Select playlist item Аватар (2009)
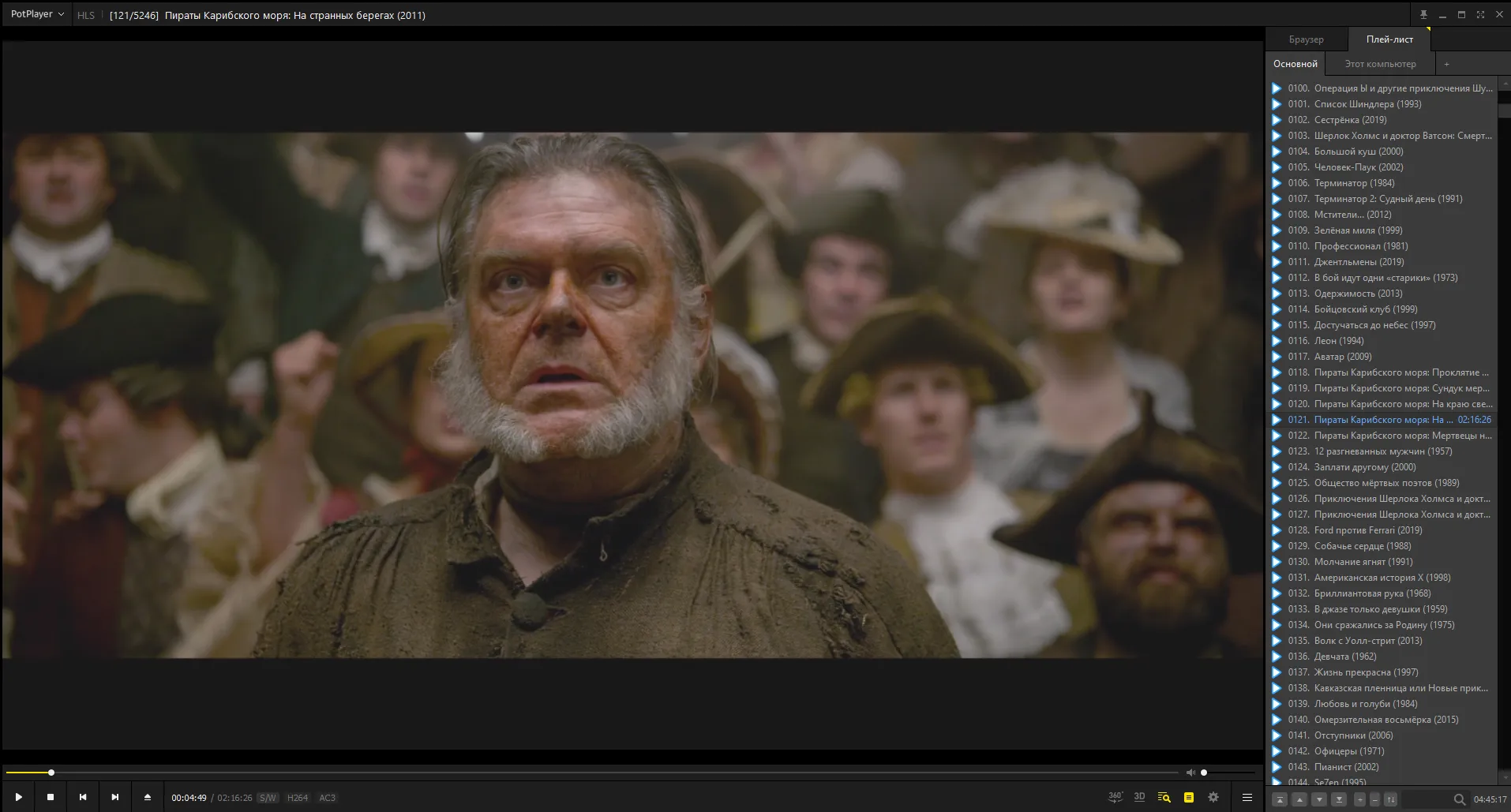The height and width of the screenshot is (812, 1511). point(1383,357)
